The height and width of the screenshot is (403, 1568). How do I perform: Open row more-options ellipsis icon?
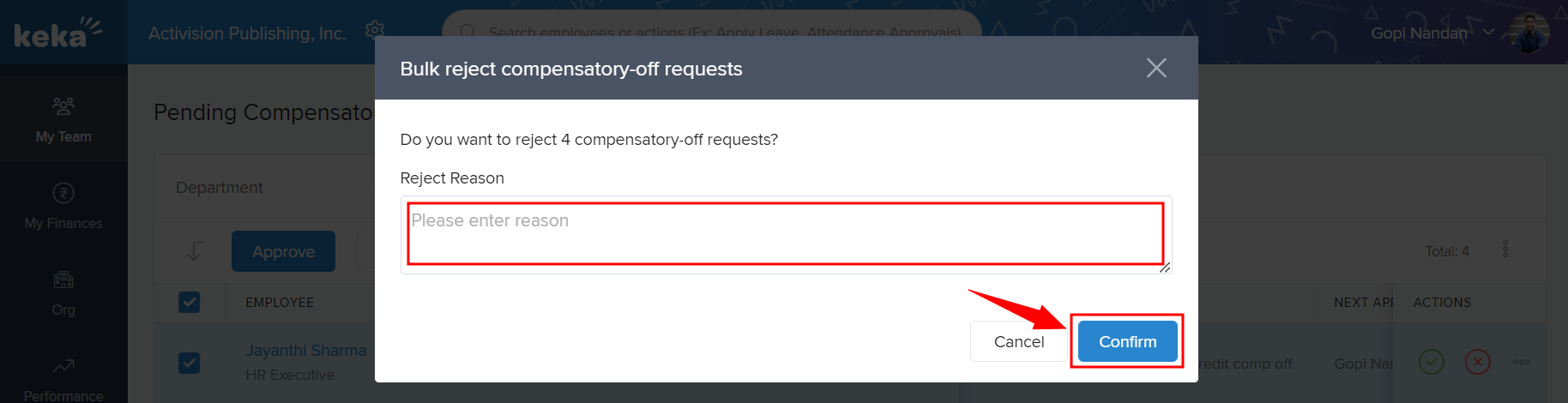pos(1522,362)
